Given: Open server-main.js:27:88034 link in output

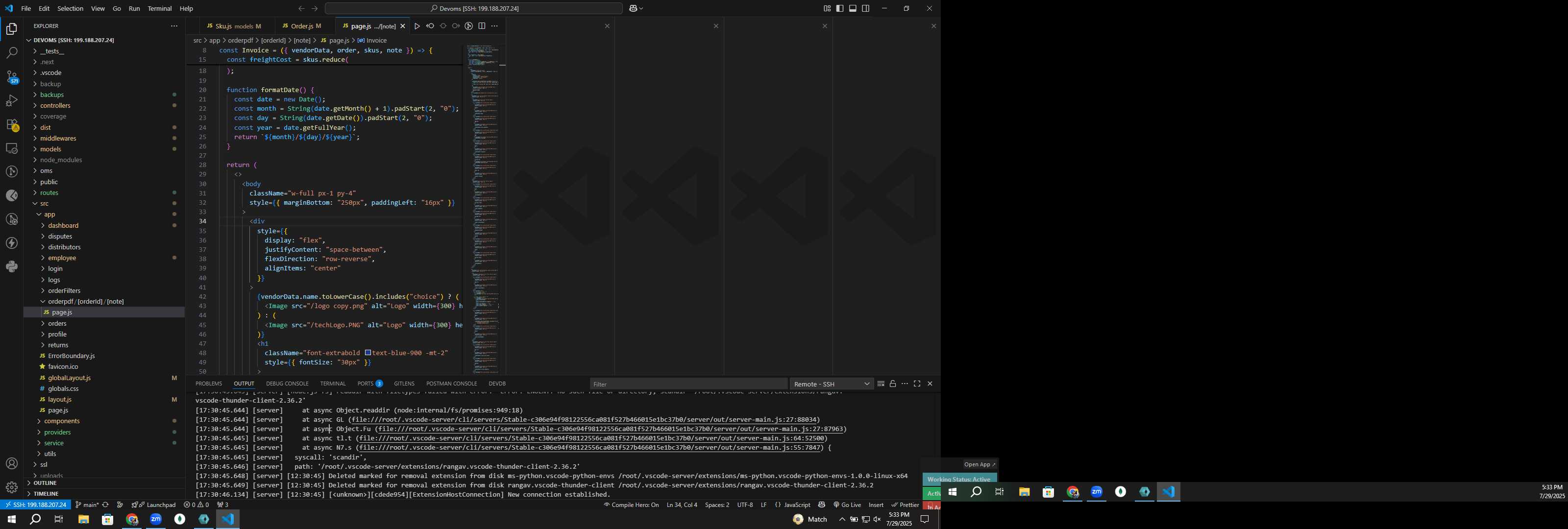Looking at the screenshot, I should pyautogui.click(x=584, y=419).
